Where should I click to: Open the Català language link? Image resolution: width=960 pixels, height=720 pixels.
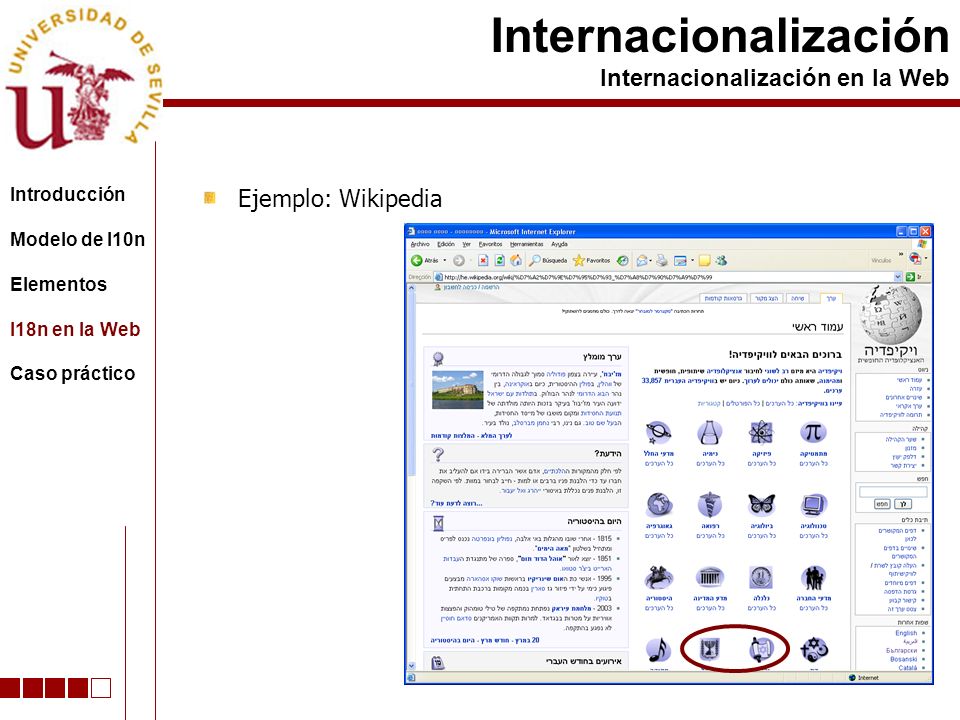(x=908, y=668)
